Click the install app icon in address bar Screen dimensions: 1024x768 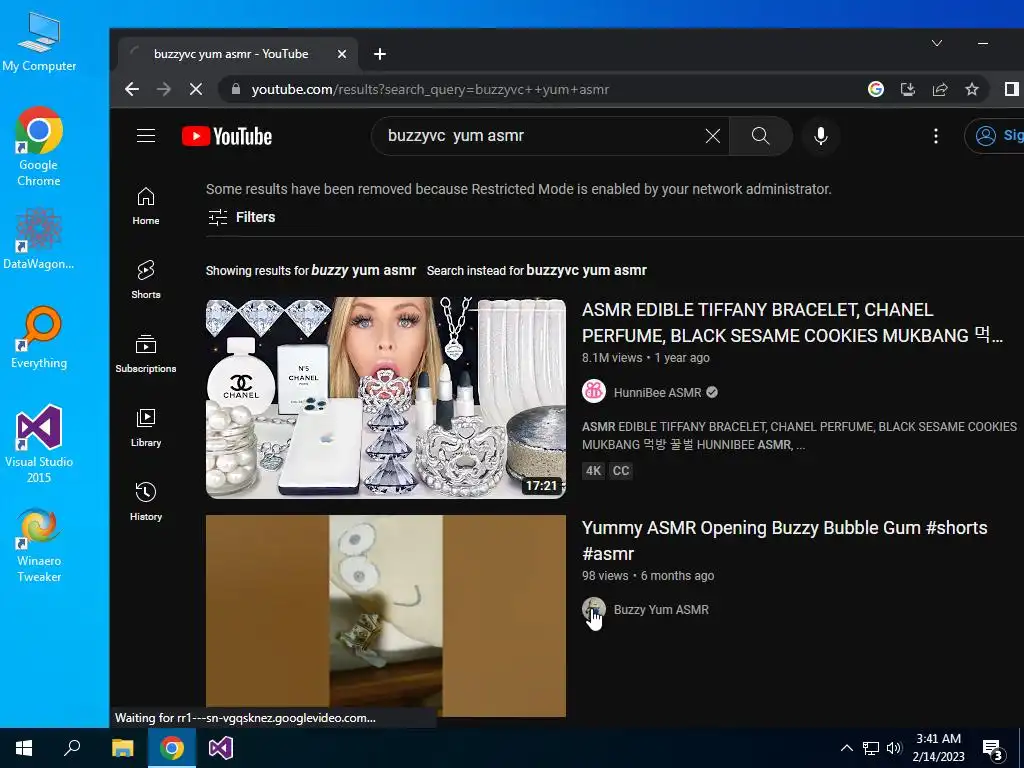(908, 89)
